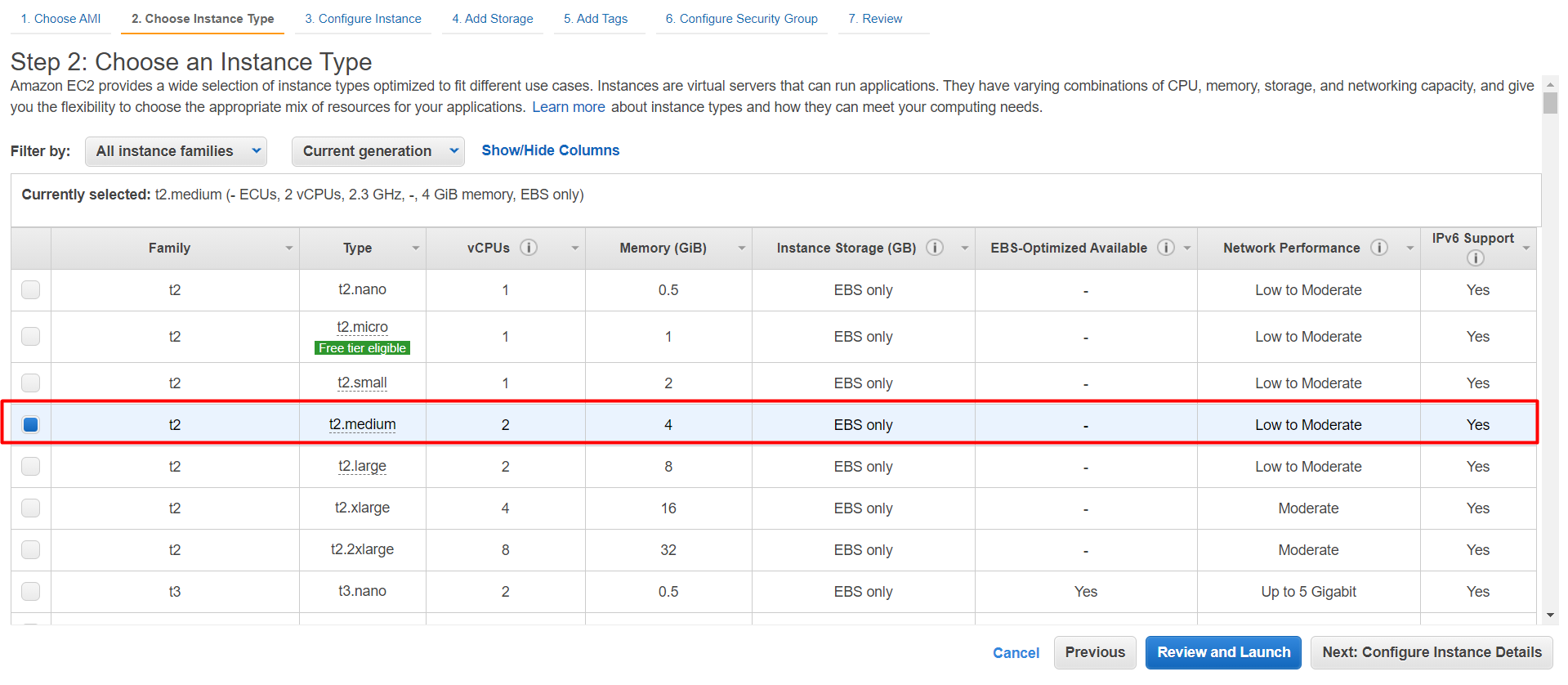1568x685 pixels.
Task: Open the Instance Storage info icon
Action: [935, 248]
